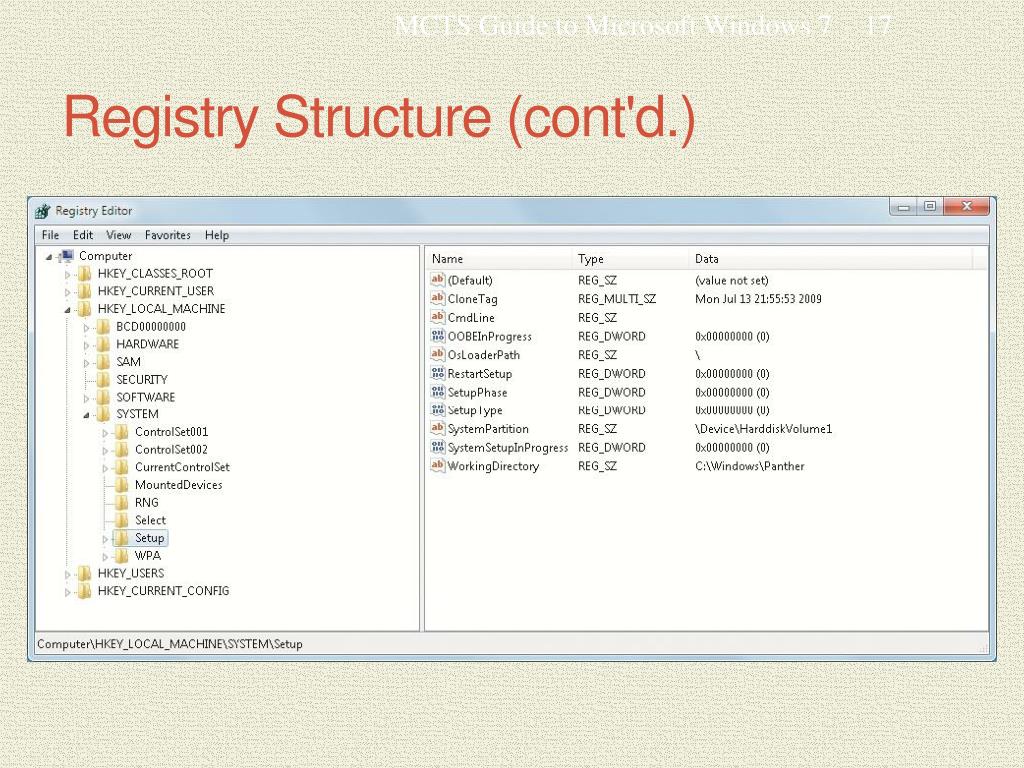Image resolution: width=1024 pixels, height=768 pixels.
Task: Click the HKEY_CURRENT_USER folder icon
Action: click(84, 291)
